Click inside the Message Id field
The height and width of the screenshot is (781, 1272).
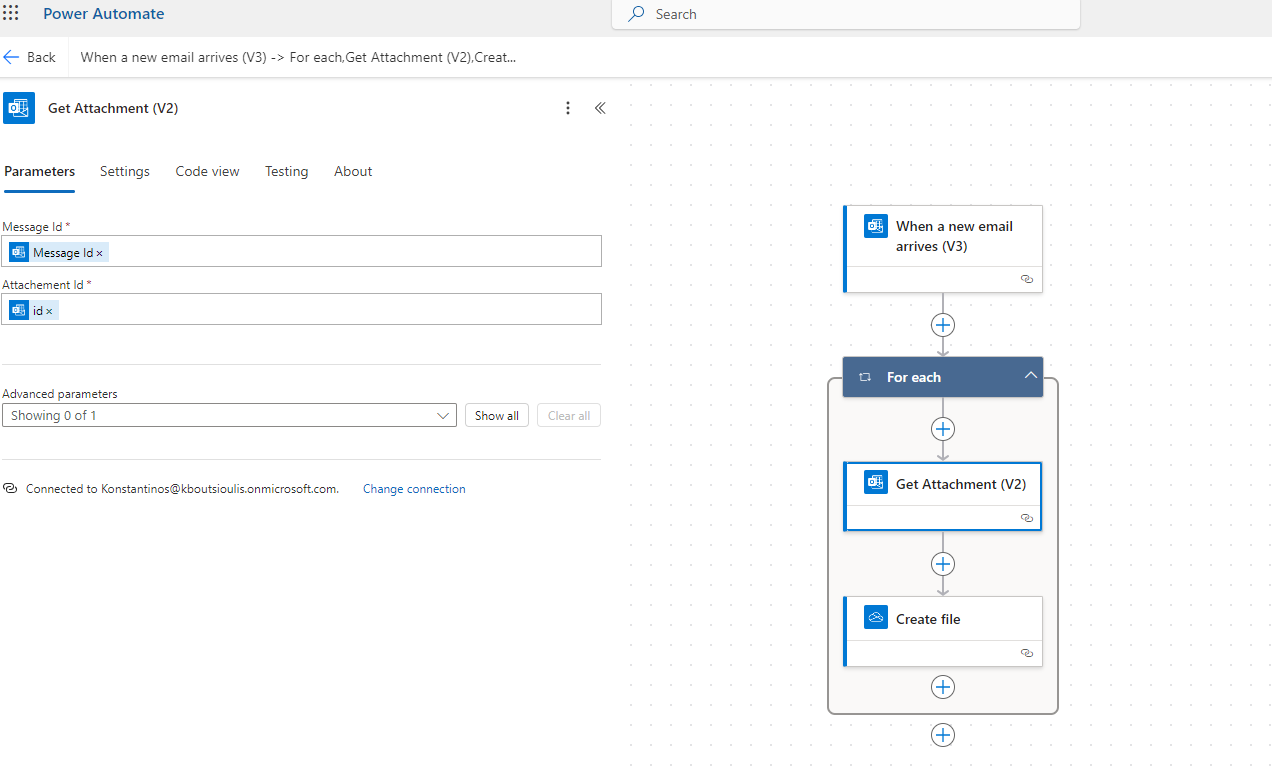tap(302, 251)
